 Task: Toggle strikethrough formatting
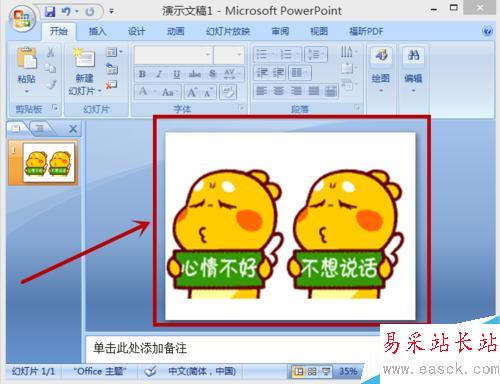(195, 74)
